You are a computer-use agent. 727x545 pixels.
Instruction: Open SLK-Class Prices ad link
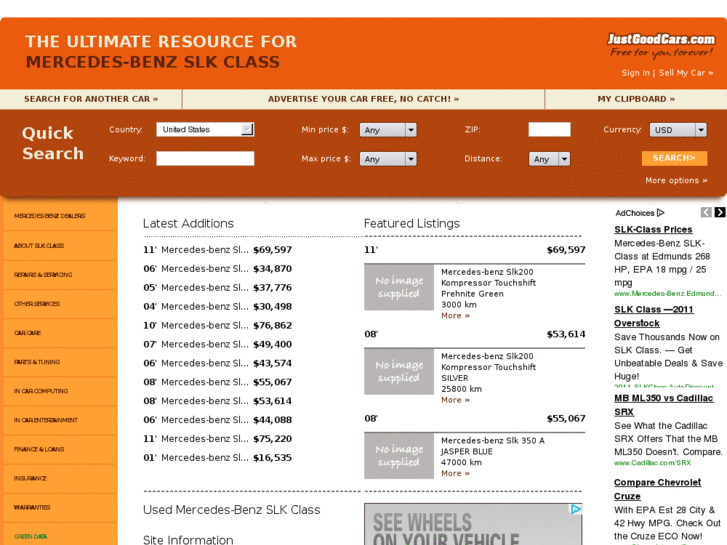pos(653,230)
